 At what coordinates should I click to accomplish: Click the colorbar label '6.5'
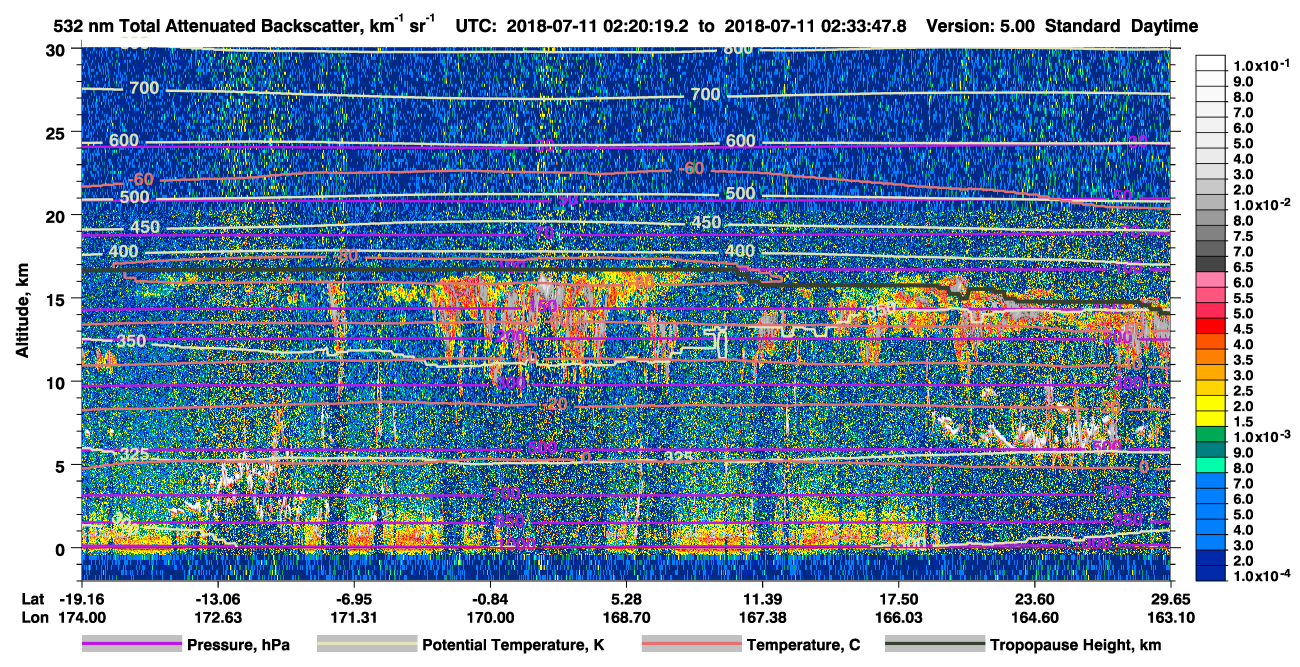coord(1244,267)
